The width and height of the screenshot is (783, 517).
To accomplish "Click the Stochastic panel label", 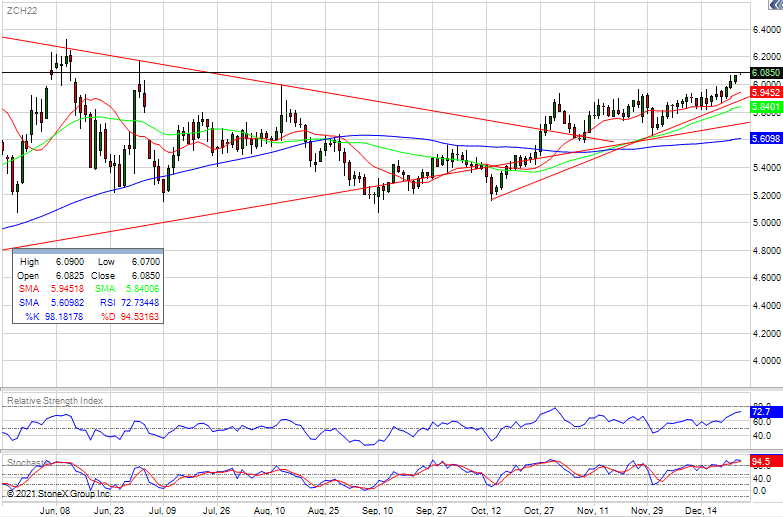I will [28, 463].
